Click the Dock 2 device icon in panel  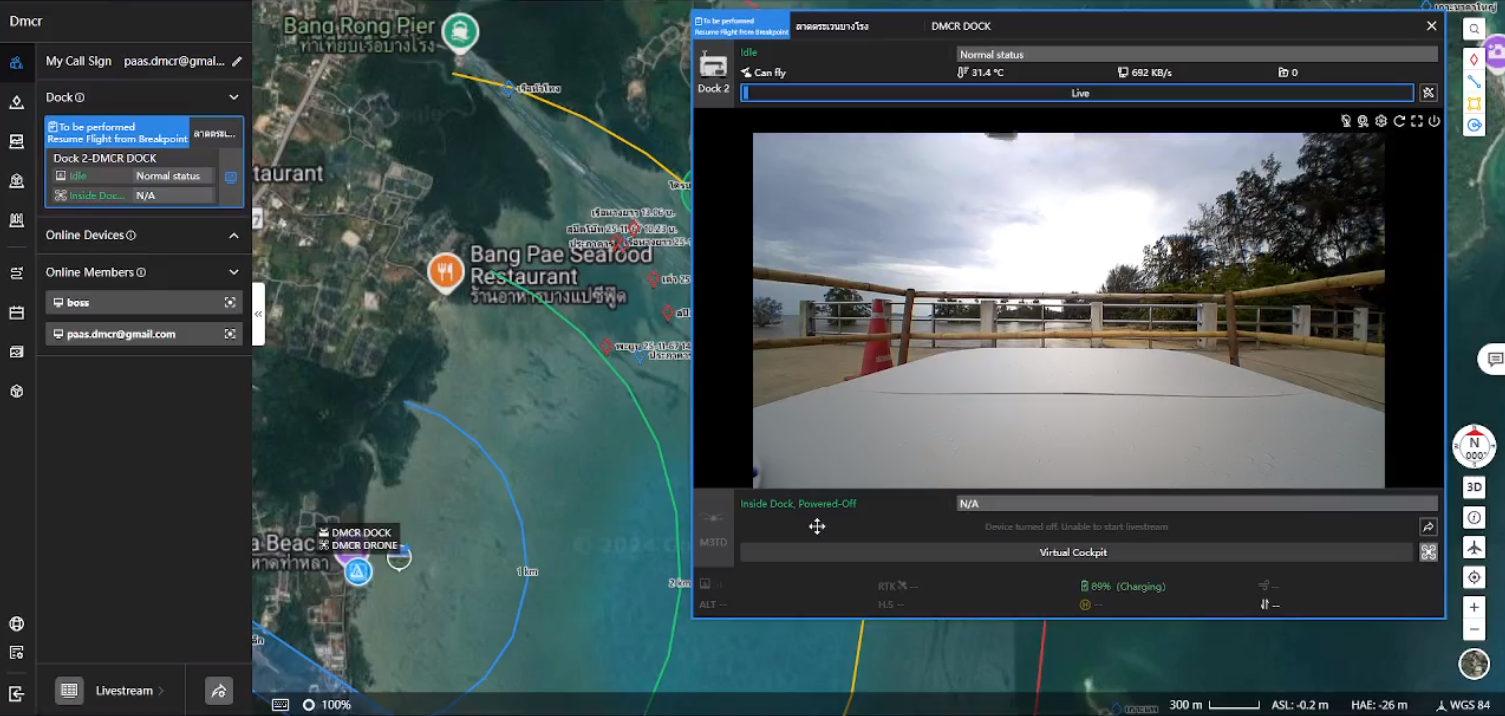713,65
